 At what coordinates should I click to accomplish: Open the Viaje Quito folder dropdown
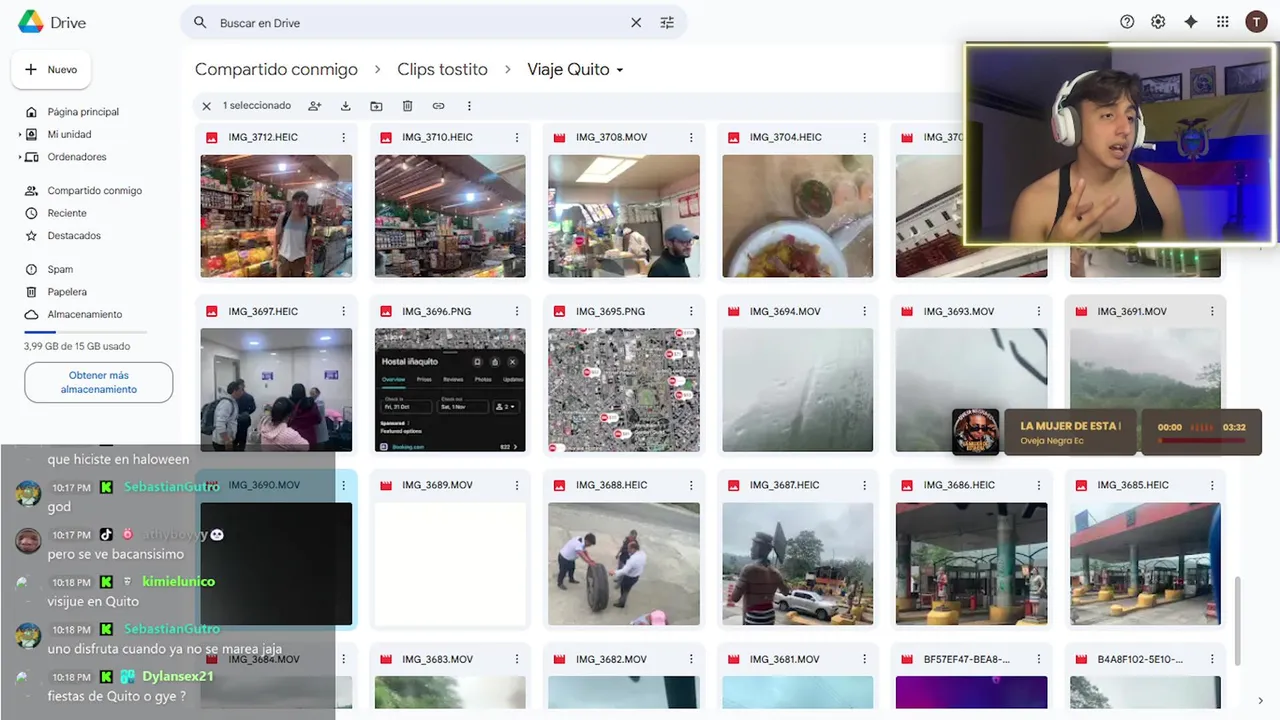tap(620, 70)
